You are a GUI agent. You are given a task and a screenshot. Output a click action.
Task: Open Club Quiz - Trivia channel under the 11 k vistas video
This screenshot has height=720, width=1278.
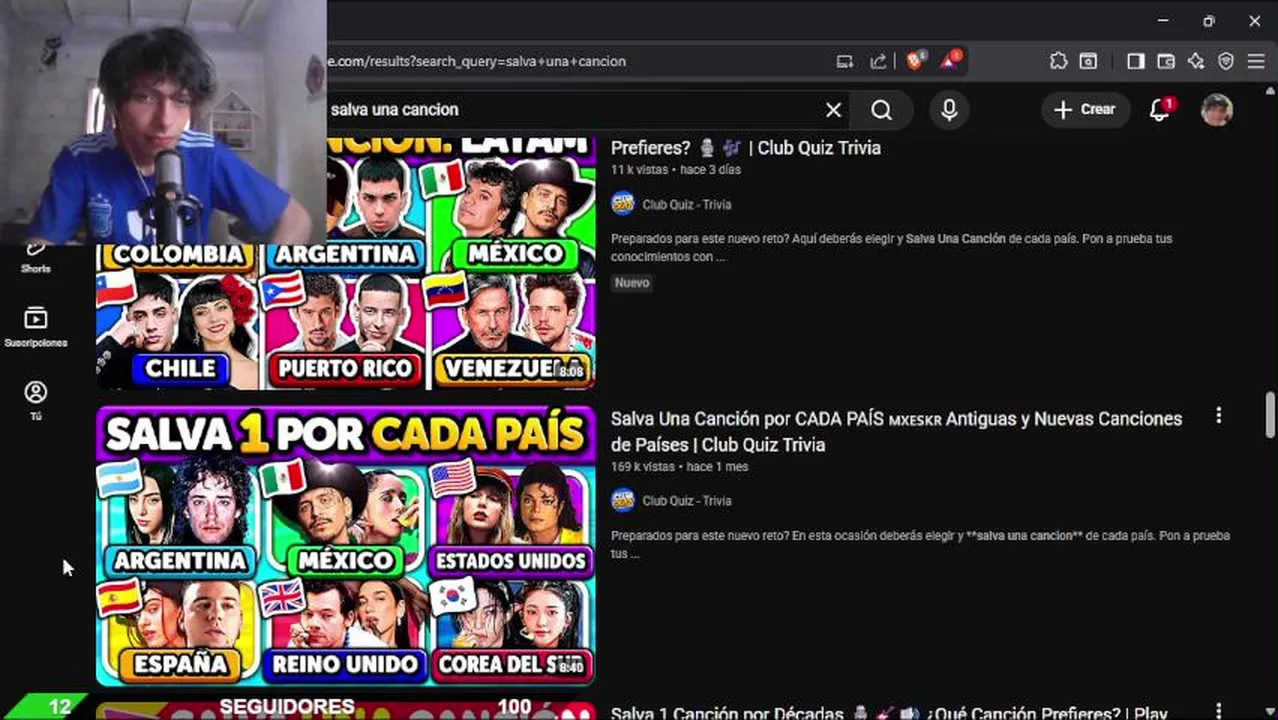click(687, 204)
